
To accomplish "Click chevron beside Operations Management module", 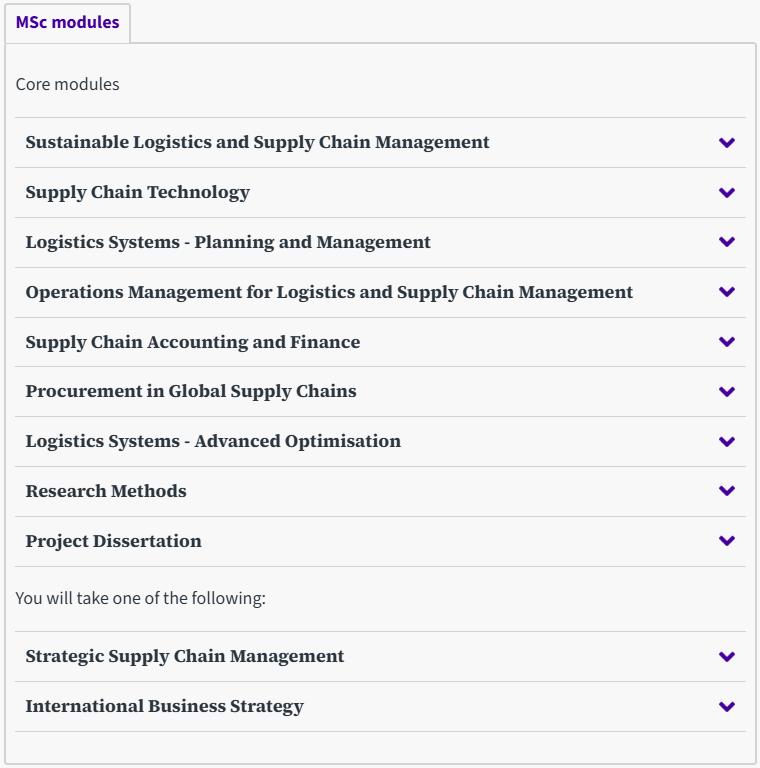I will (x=727, y=292).
